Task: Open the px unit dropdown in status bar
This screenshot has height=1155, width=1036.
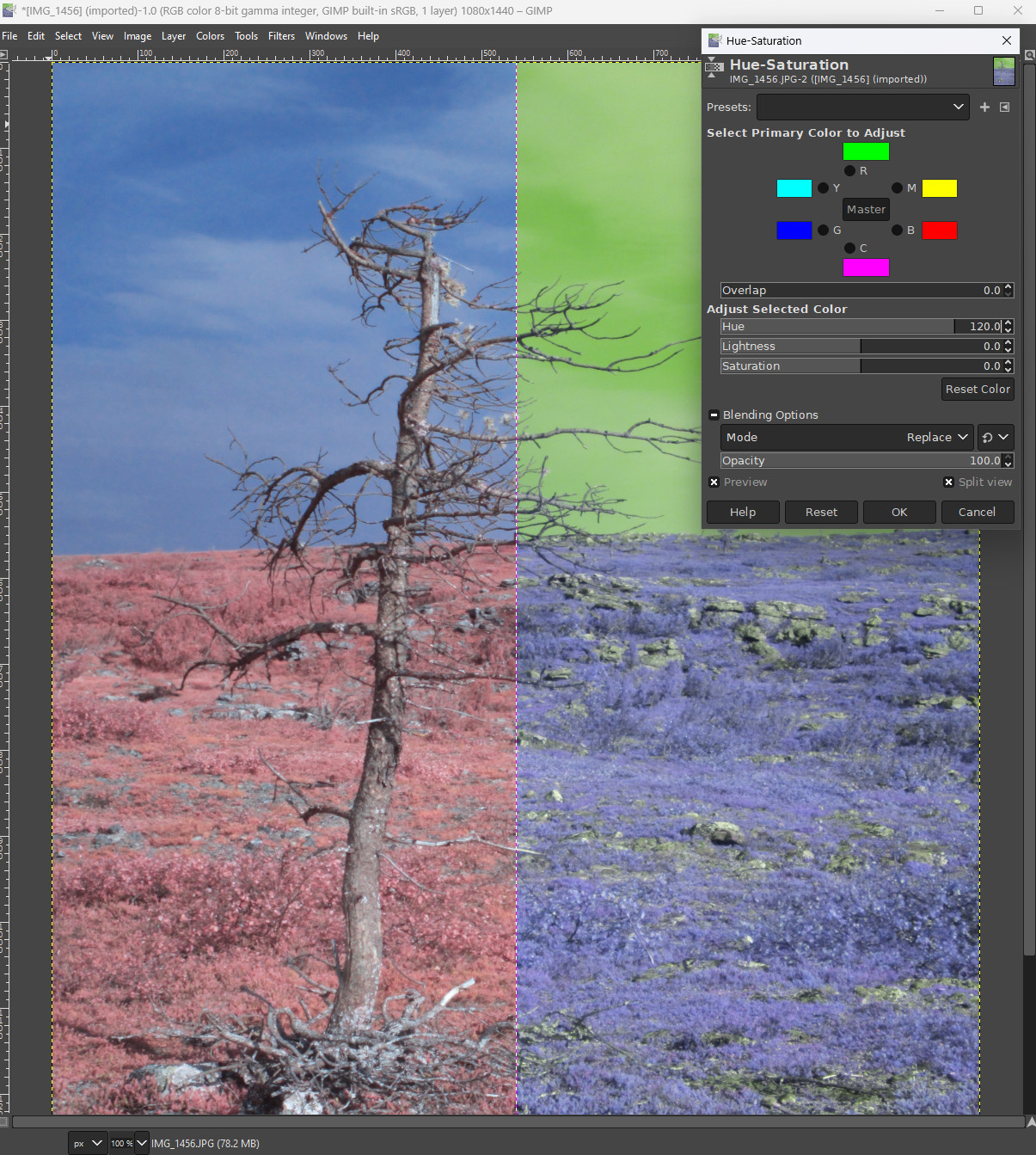Action: click(x=88, y=1143)
